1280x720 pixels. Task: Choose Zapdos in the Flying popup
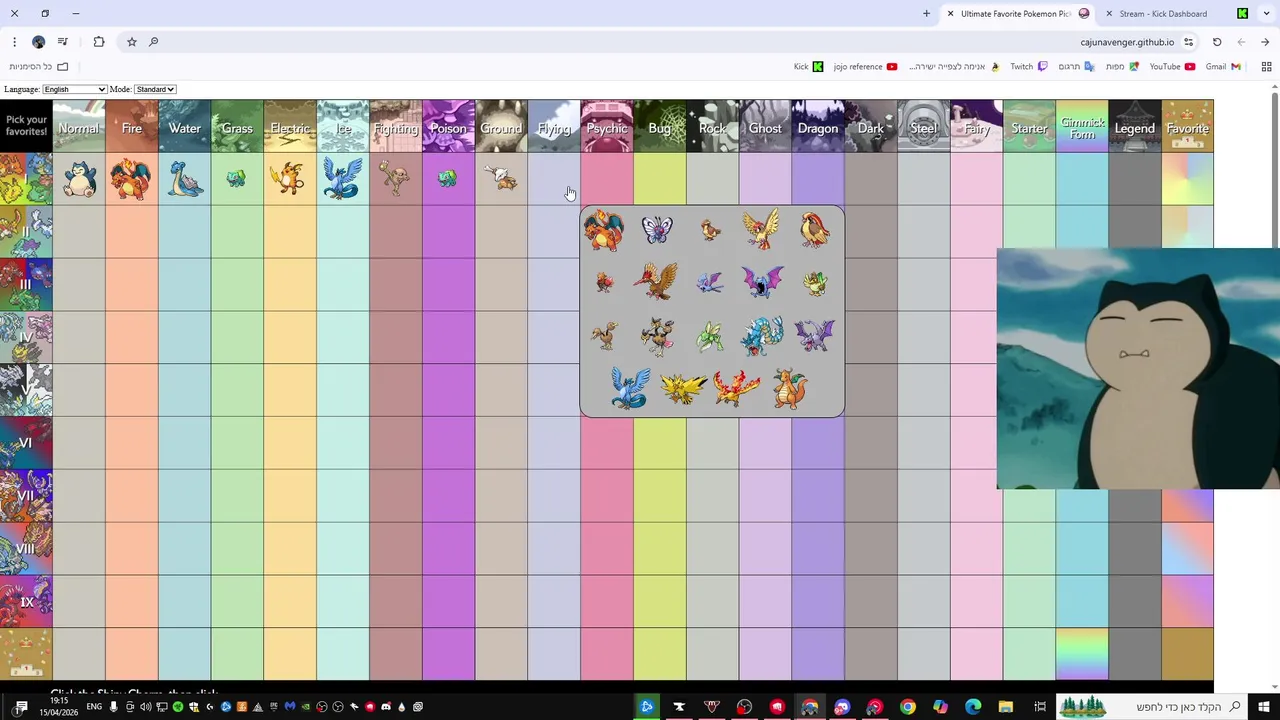(x=683, y=388)
